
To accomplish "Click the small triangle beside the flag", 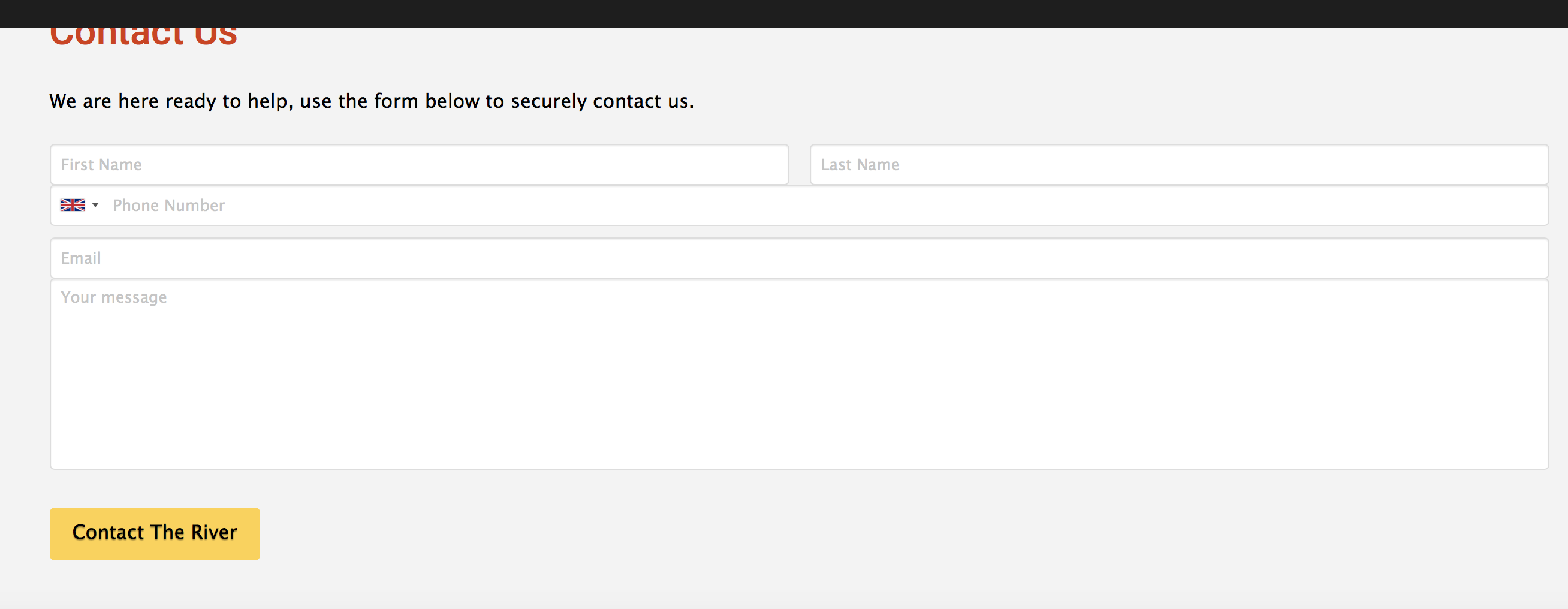I will [x=95, y=205].
